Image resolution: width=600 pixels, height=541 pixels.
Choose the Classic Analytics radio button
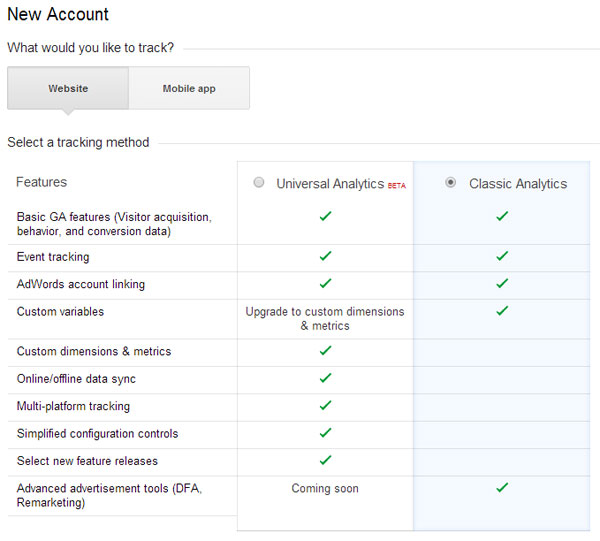[450, 183]
